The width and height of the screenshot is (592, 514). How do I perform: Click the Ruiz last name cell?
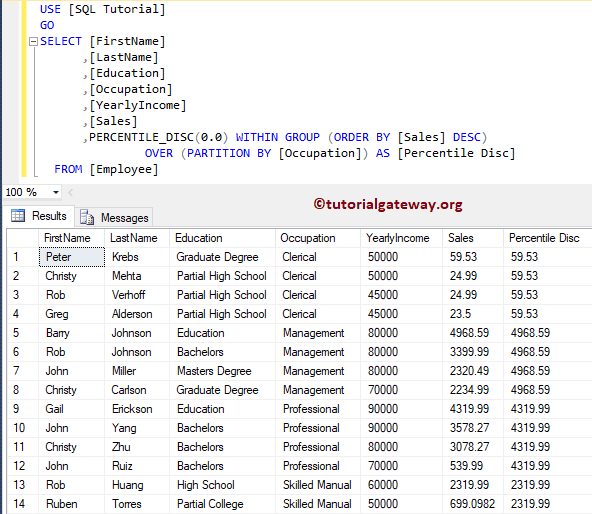[x=137, y=466]
